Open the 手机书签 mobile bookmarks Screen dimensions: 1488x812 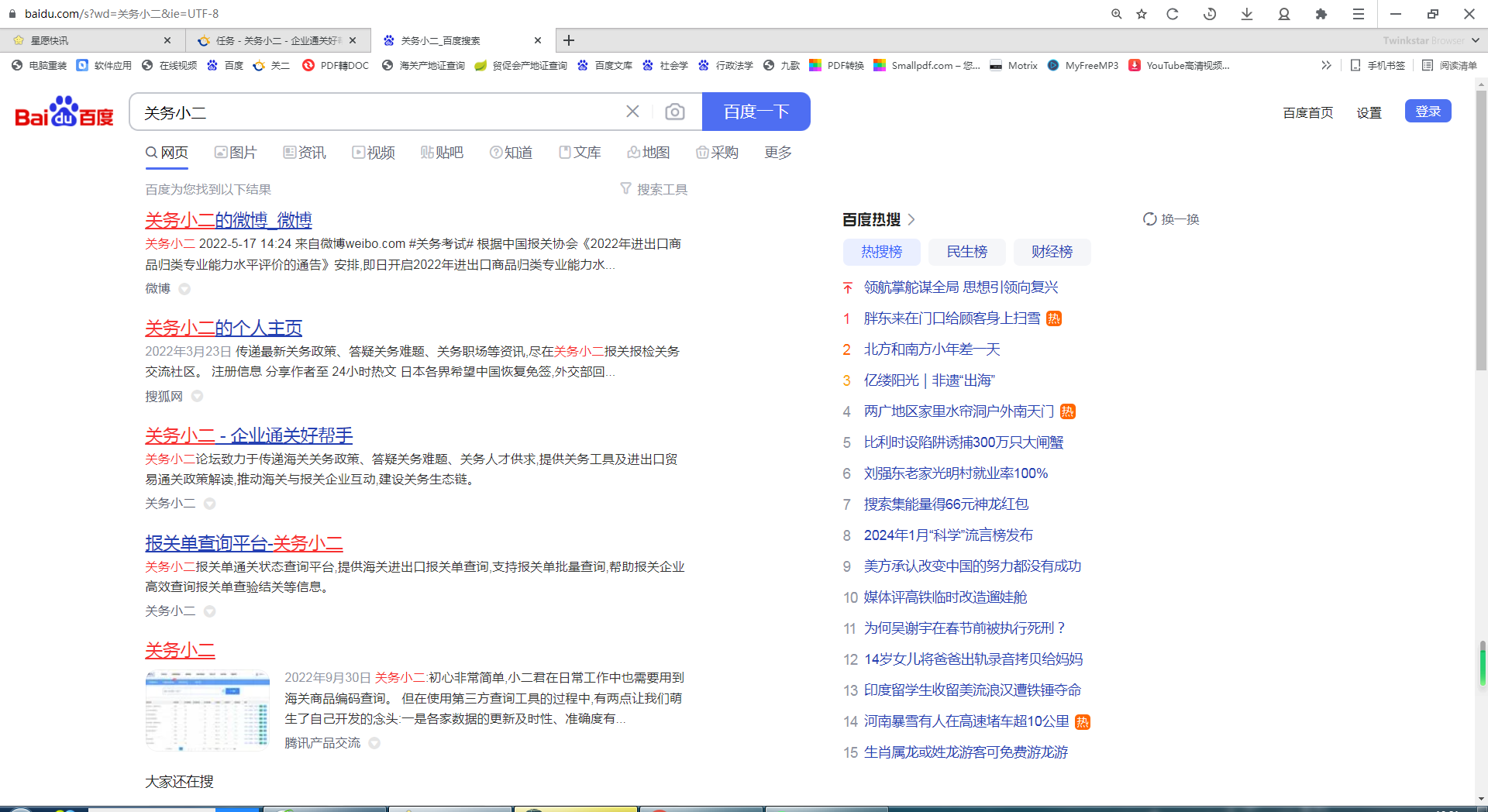pos(1378,65)
